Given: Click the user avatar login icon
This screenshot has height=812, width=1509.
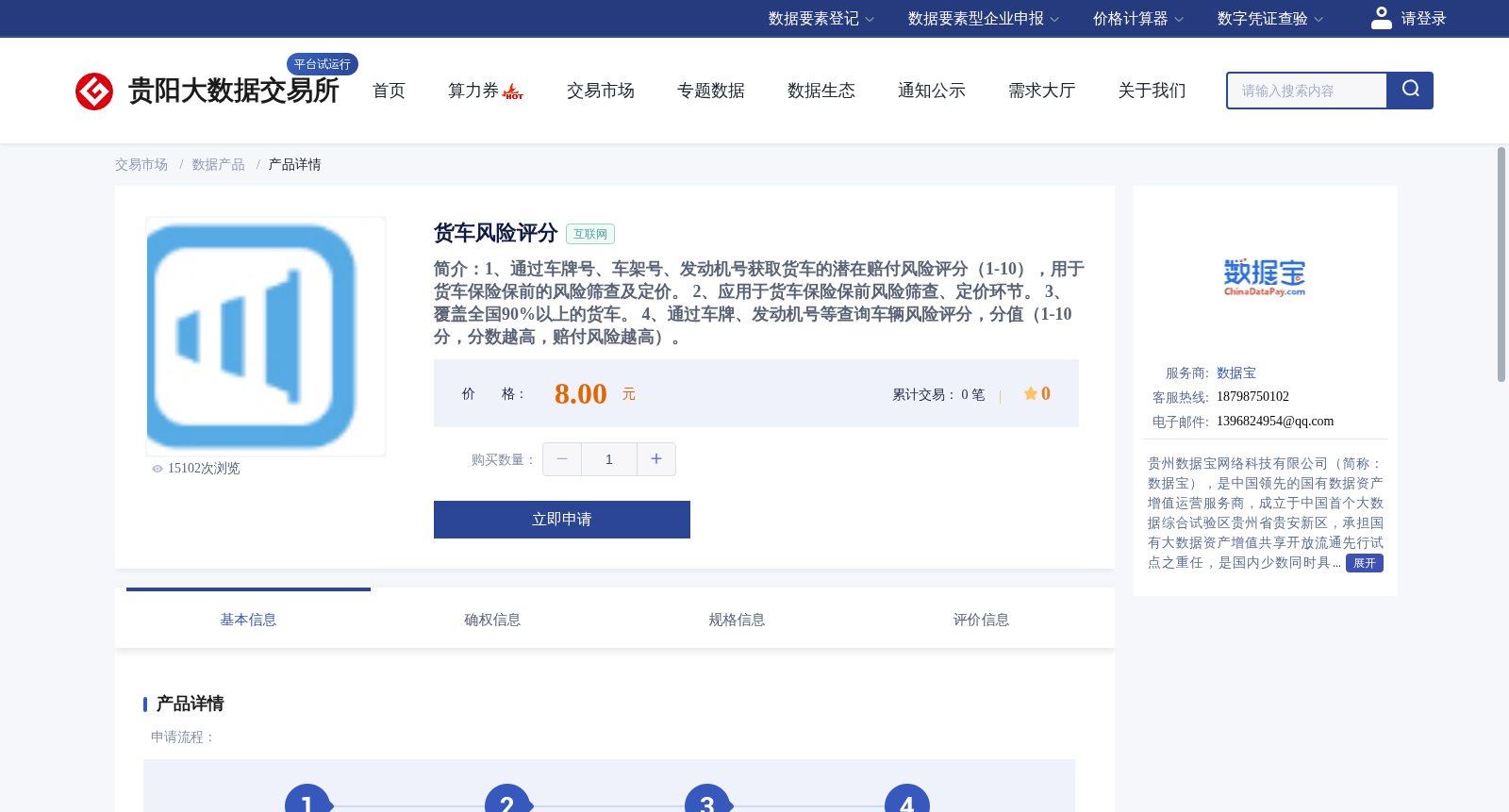Looking at the screenshot, I should [1382, 18].
